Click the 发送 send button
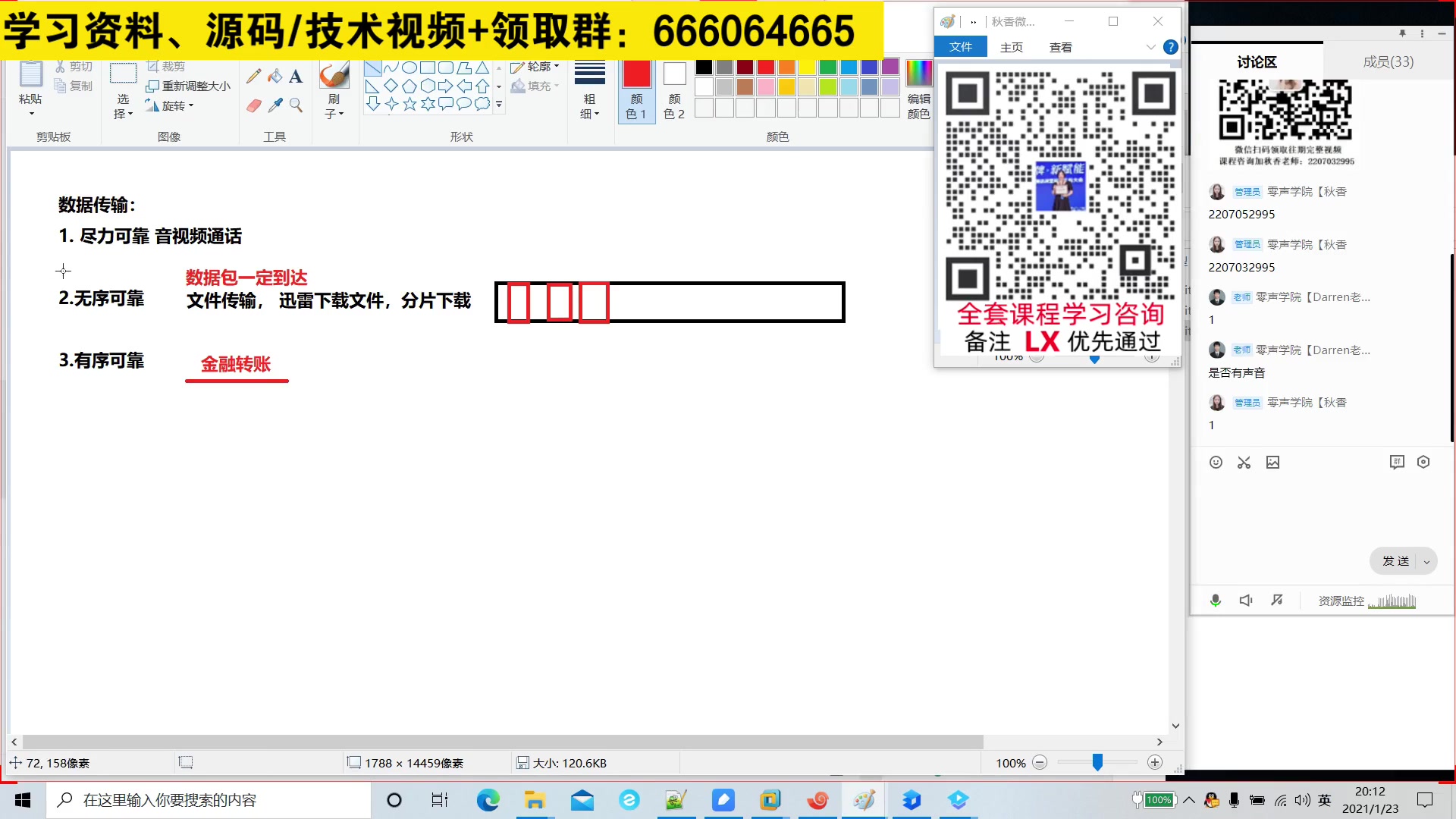 click(x=1395, y=561)
